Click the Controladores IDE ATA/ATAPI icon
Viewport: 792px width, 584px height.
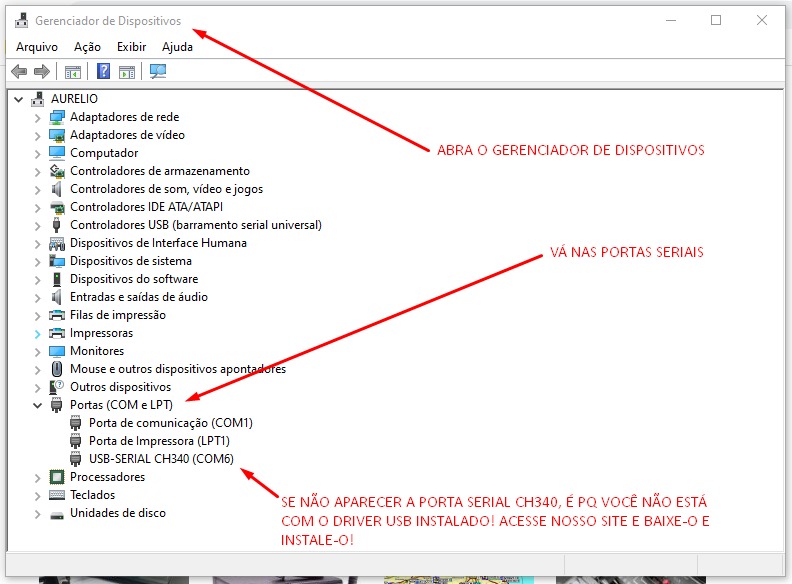pyautogui.click(x=57, y=207)
